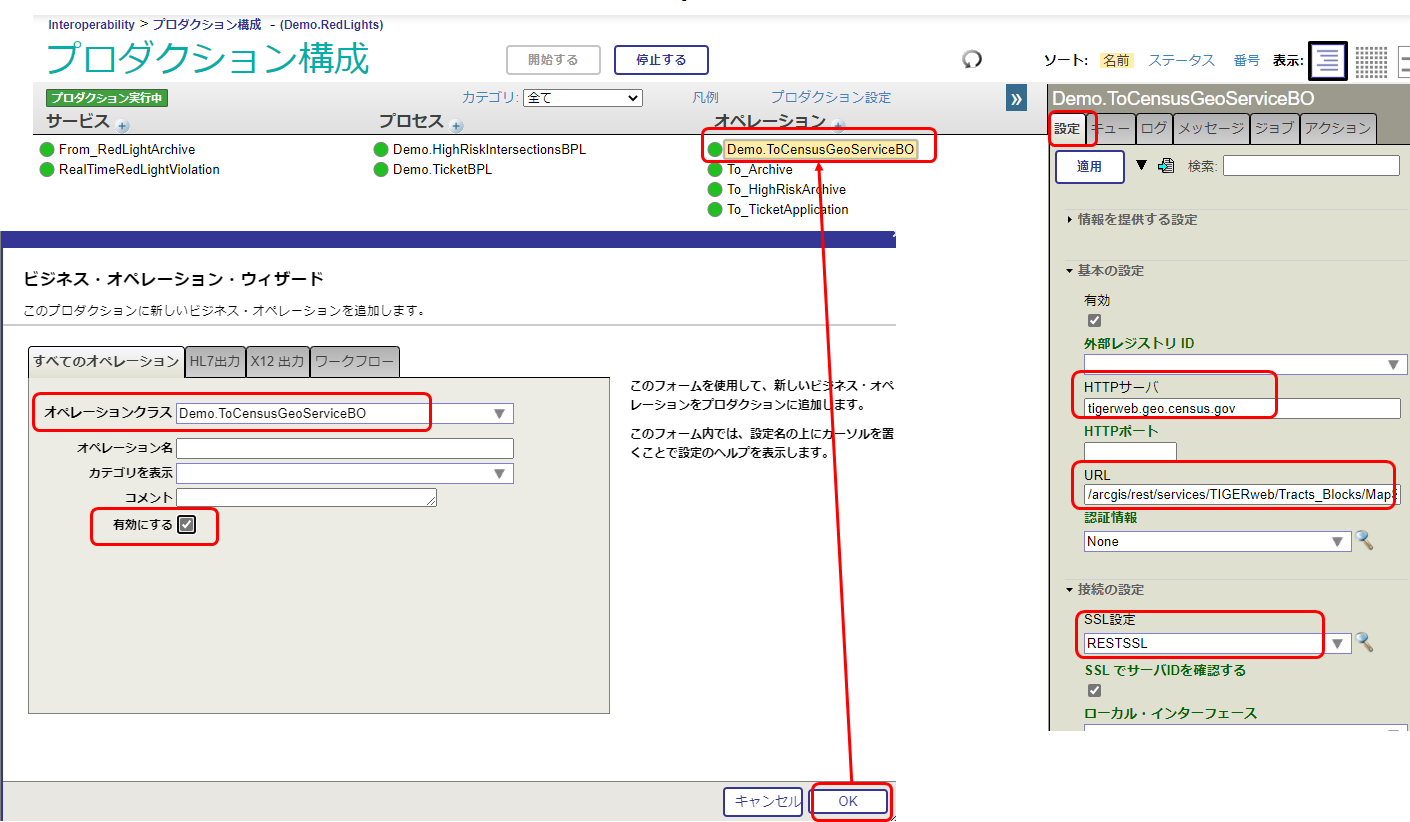Toggle SSL でサーバIDを確認する checkbox
The width and height of the screenshot is (1410, 822).
click(x=1094, y=691)
